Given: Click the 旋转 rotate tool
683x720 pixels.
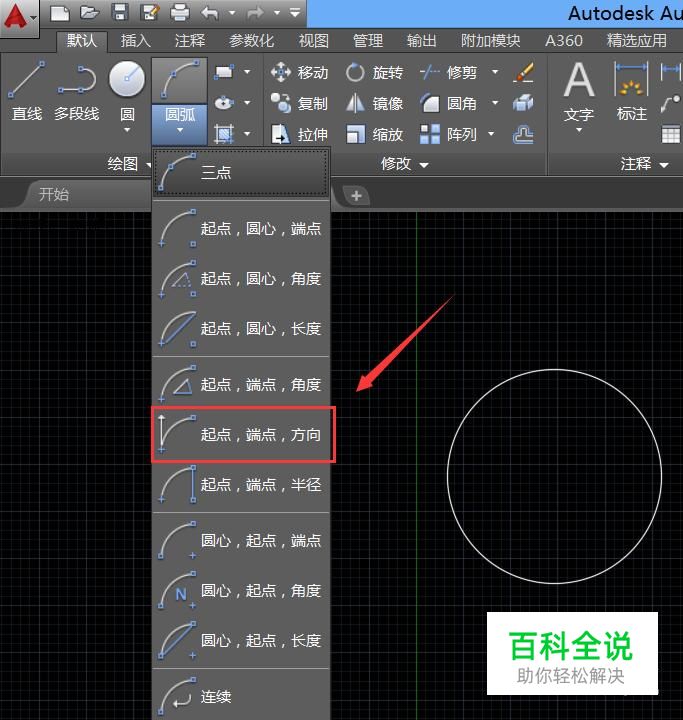Looking at the screenshot, I should coord(374,73).
